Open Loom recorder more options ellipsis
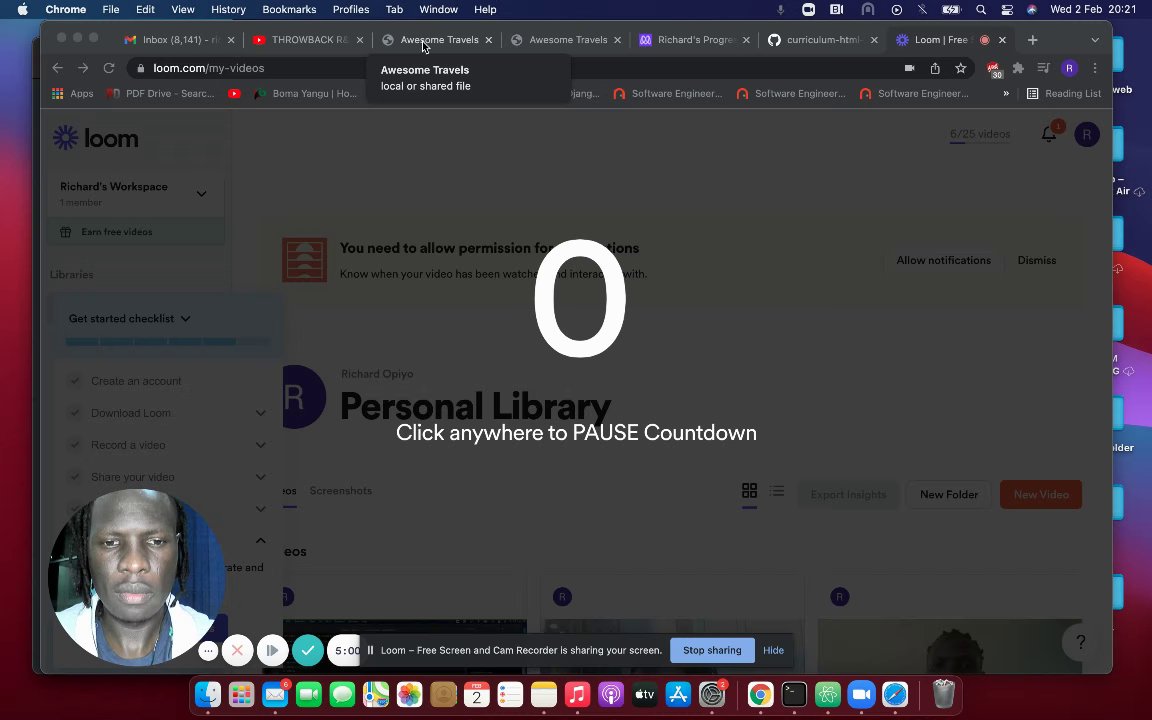 coord(208,650)
